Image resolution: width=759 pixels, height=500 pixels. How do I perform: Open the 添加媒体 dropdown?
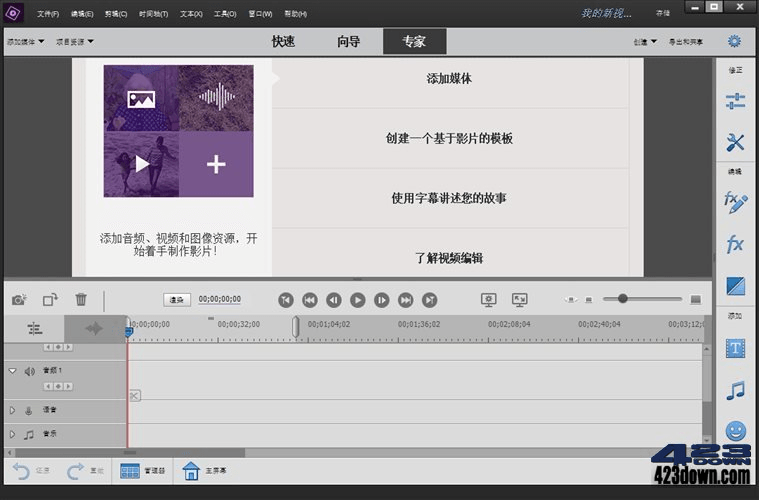[25, 42]
